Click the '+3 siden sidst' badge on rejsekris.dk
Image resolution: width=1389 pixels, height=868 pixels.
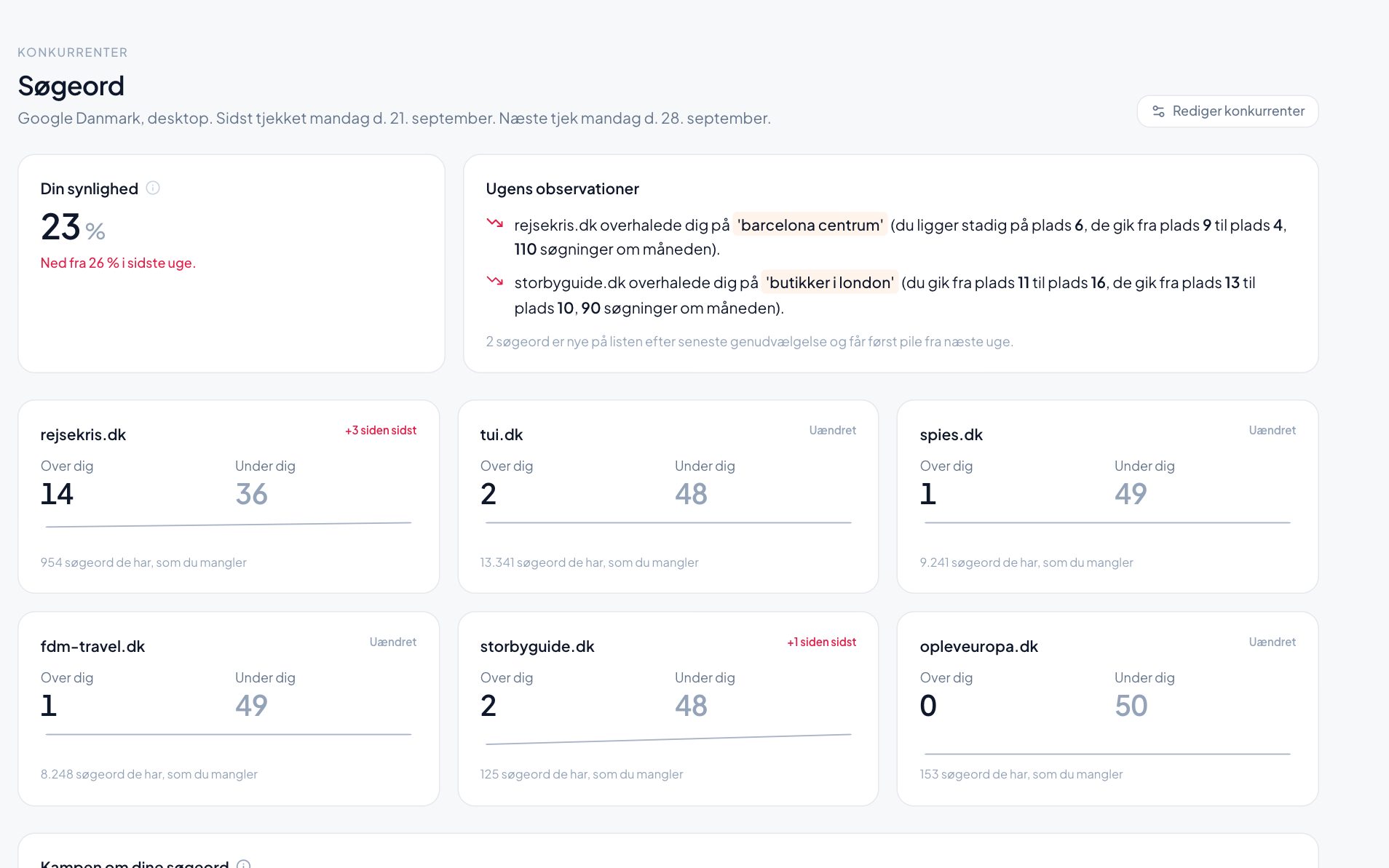(381, 430)
